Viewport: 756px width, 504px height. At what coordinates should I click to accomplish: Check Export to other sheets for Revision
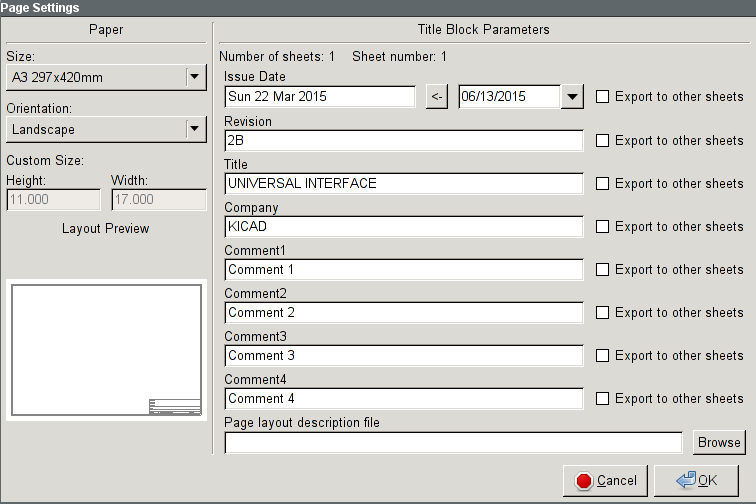(603, 141)
